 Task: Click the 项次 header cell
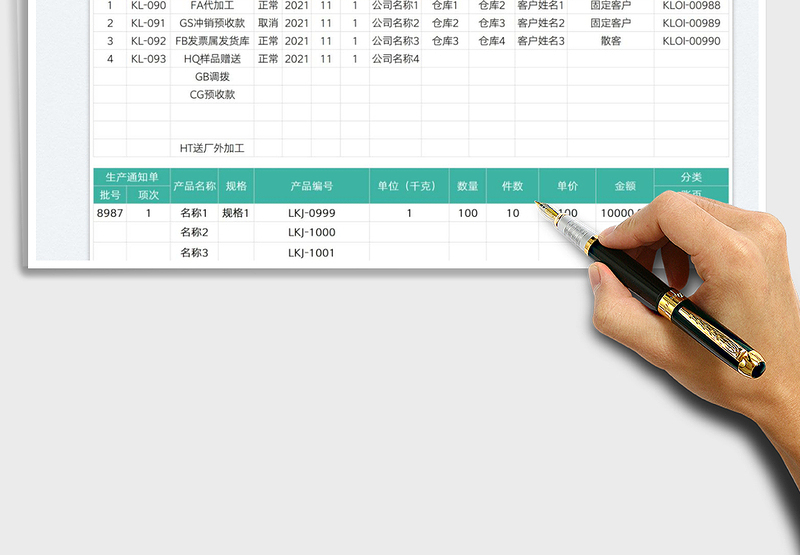(x=148, y=195)
